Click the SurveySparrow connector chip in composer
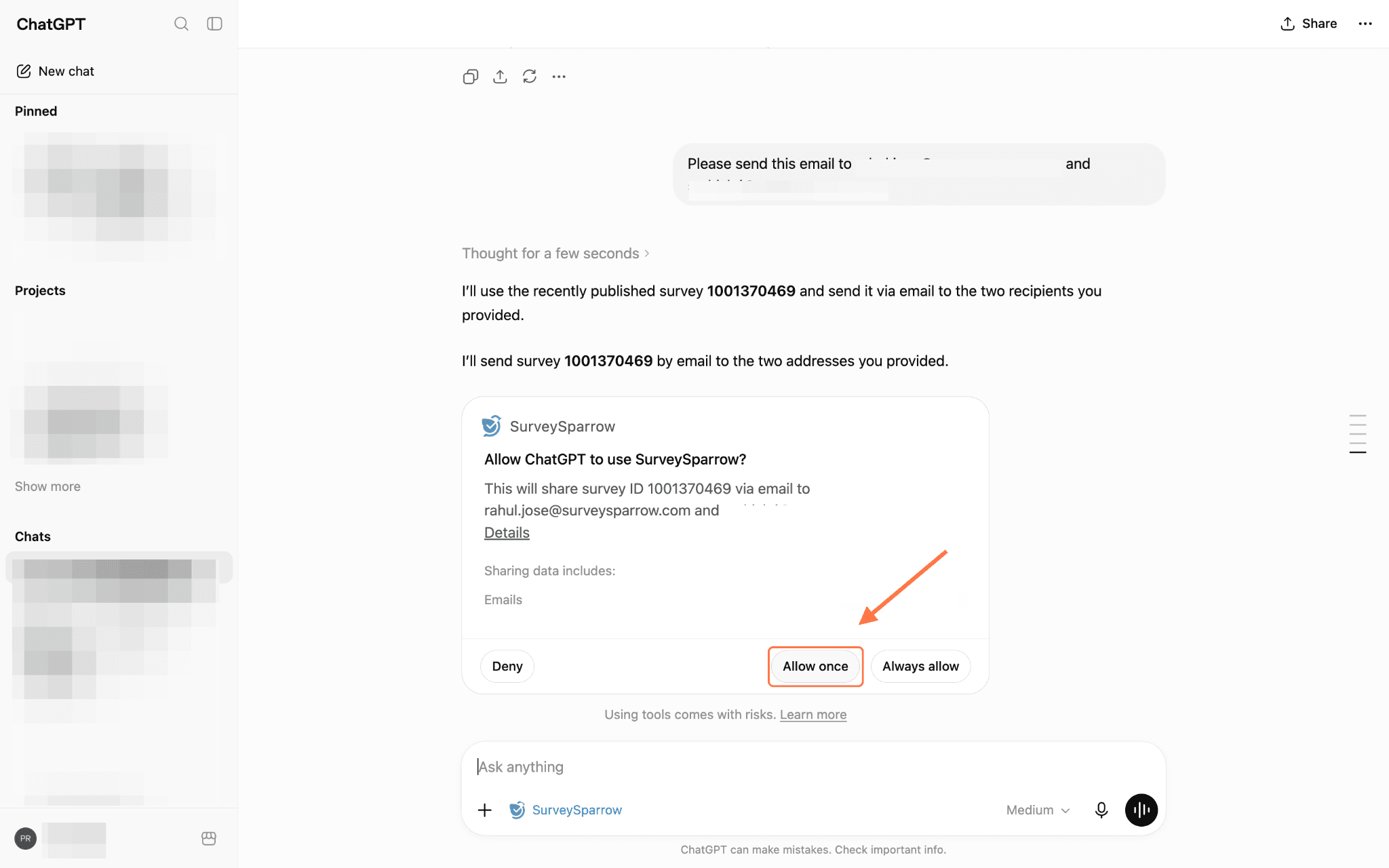The width and height of the screenshot is (1389, 868). [x=566, y=810]
